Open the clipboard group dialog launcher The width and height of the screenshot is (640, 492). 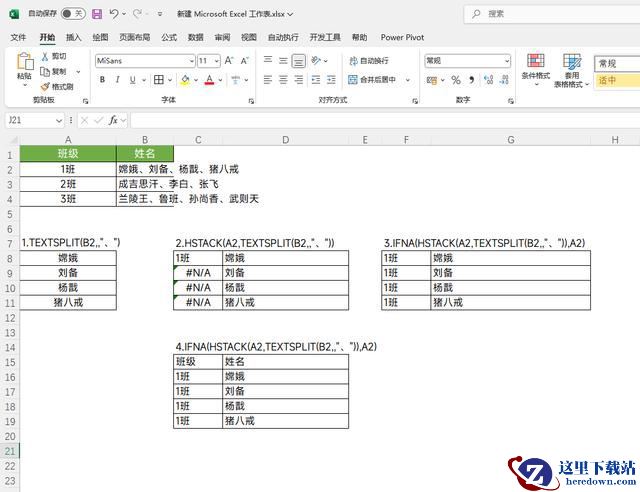[85, 101]
